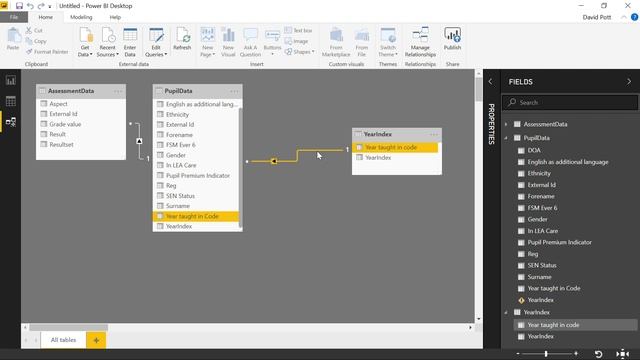
Task: Switch to the Help ribbon tab
Action: point(115,17)
